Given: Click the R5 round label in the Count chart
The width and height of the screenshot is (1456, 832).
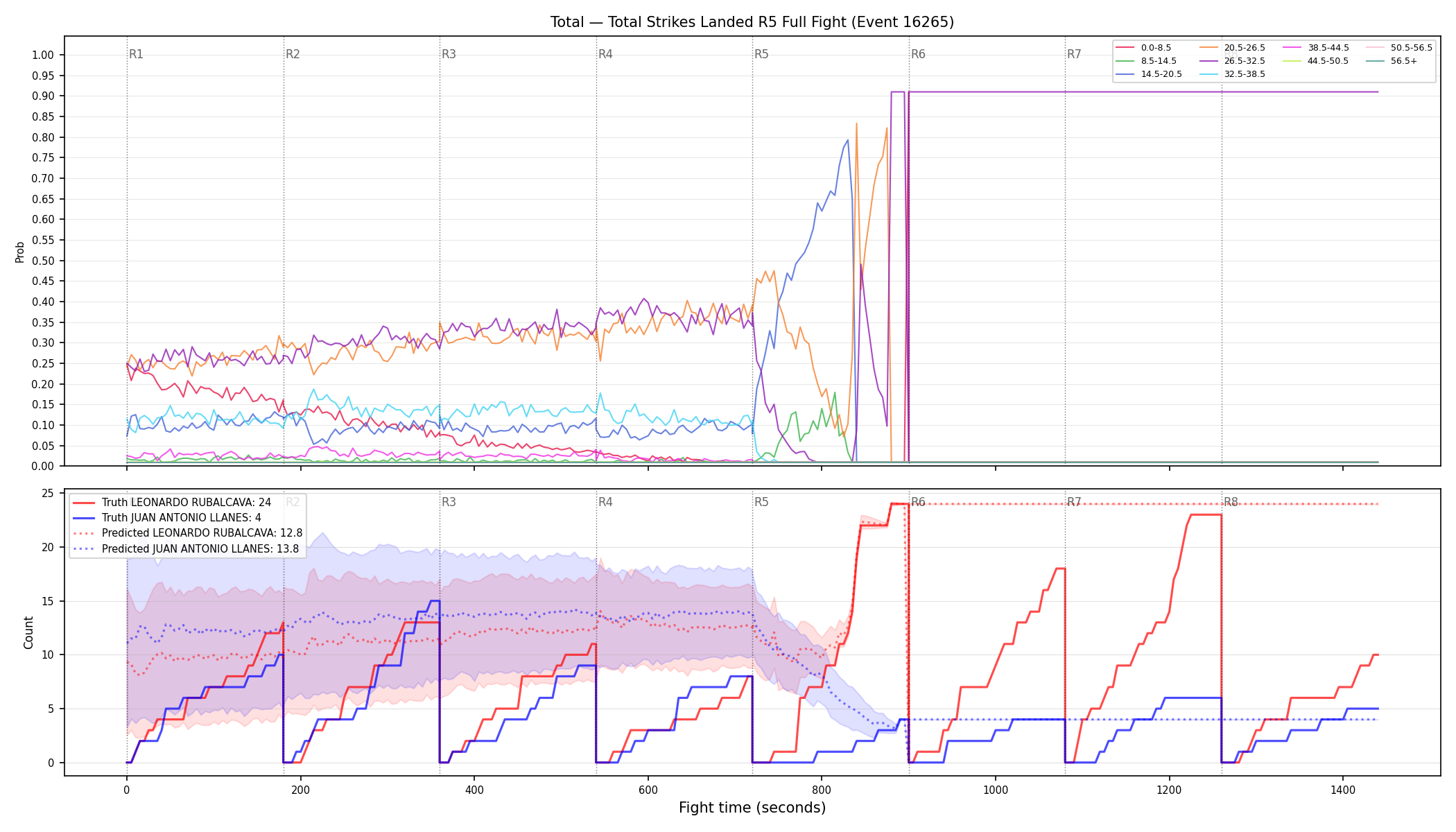Looking at the screenshot, I should (x=761, y=502).
